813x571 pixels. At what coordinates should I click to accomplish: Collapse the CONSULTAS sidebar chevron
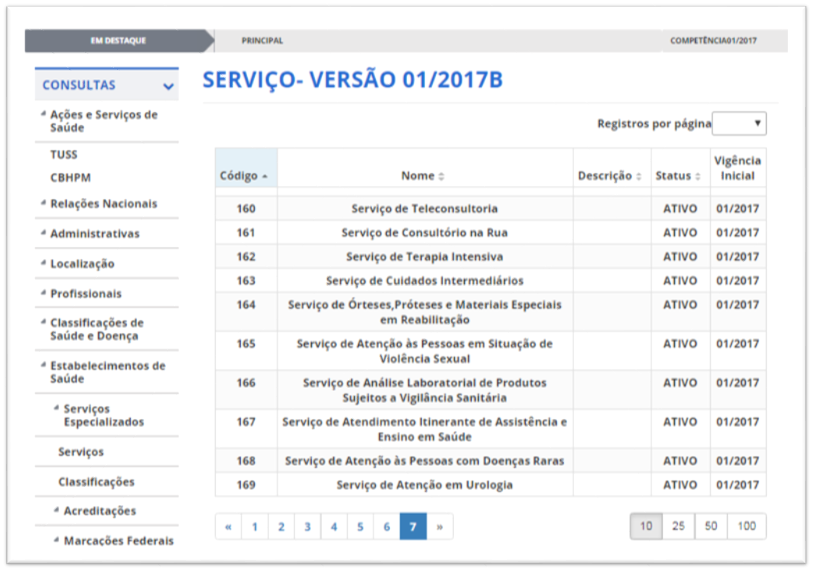[x=168, y=86]
